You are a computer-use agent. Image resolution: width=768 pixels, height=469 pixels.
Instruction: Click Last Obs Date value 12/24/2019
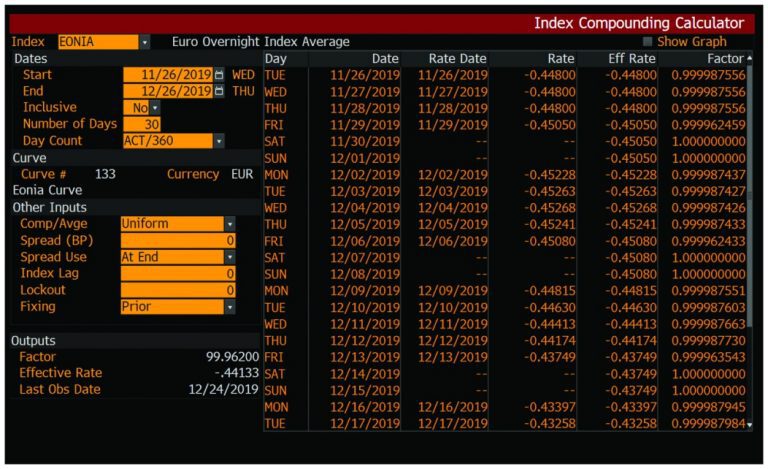(x=223, y=390)
